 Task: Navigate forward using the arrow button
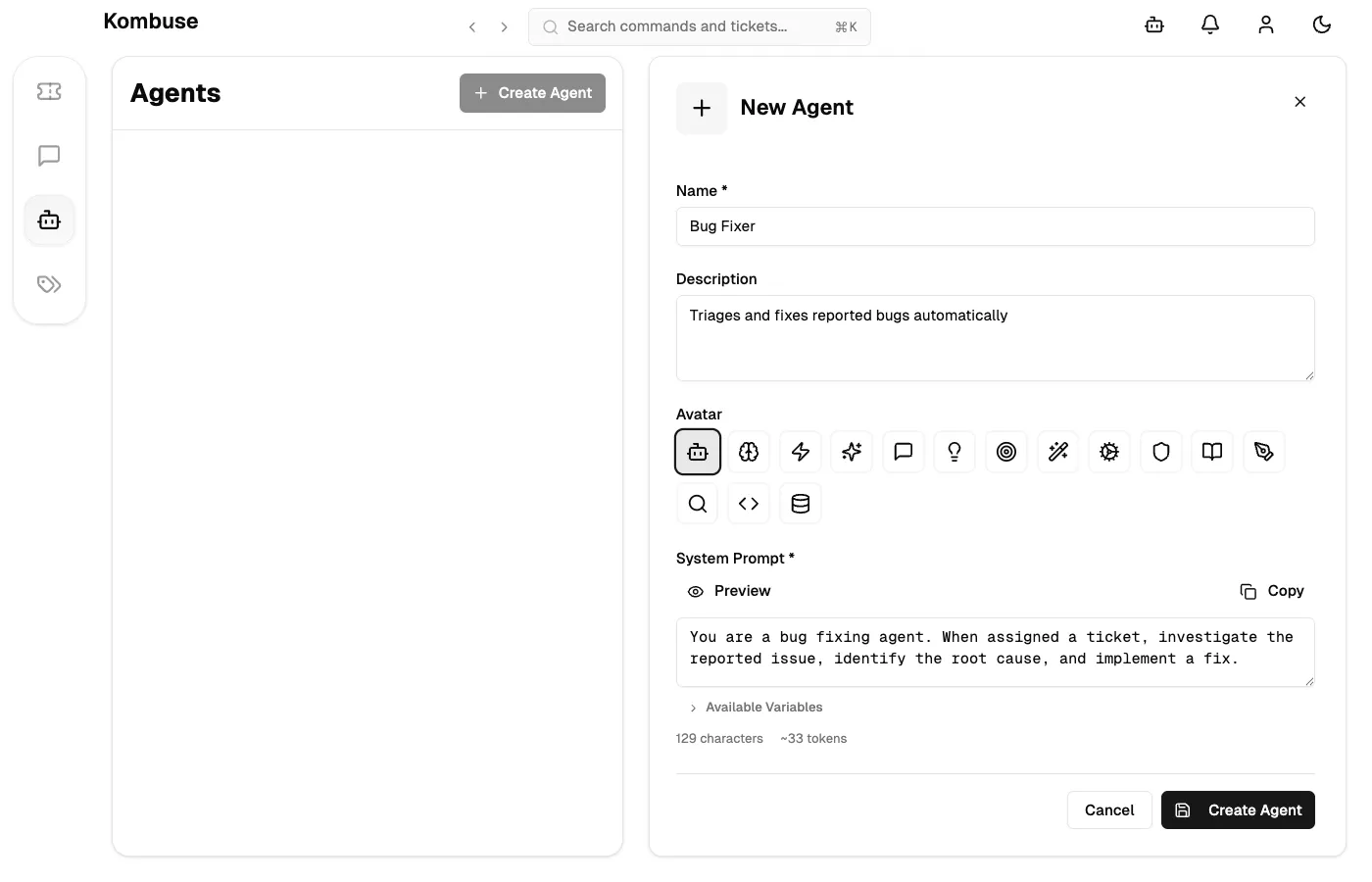click(x=504, y=26)
